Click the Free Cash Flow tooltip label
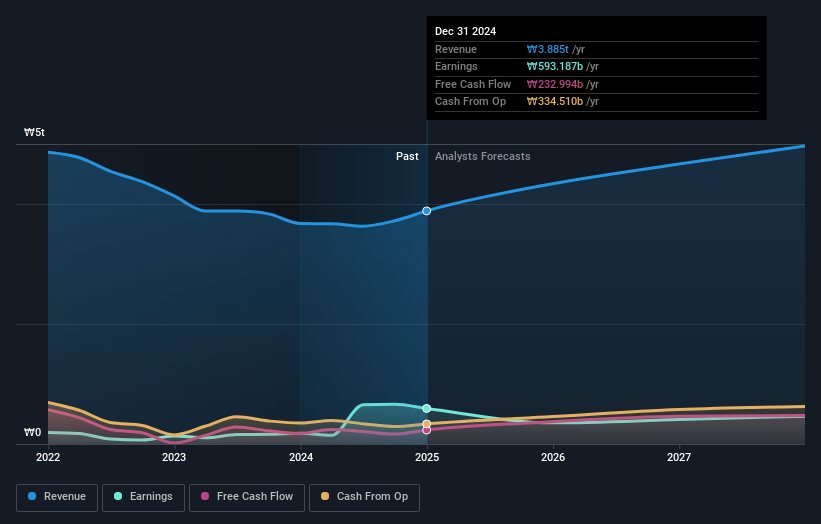Image resolution: width=821 pixels, height=524 pixels. tap(473, 84)
